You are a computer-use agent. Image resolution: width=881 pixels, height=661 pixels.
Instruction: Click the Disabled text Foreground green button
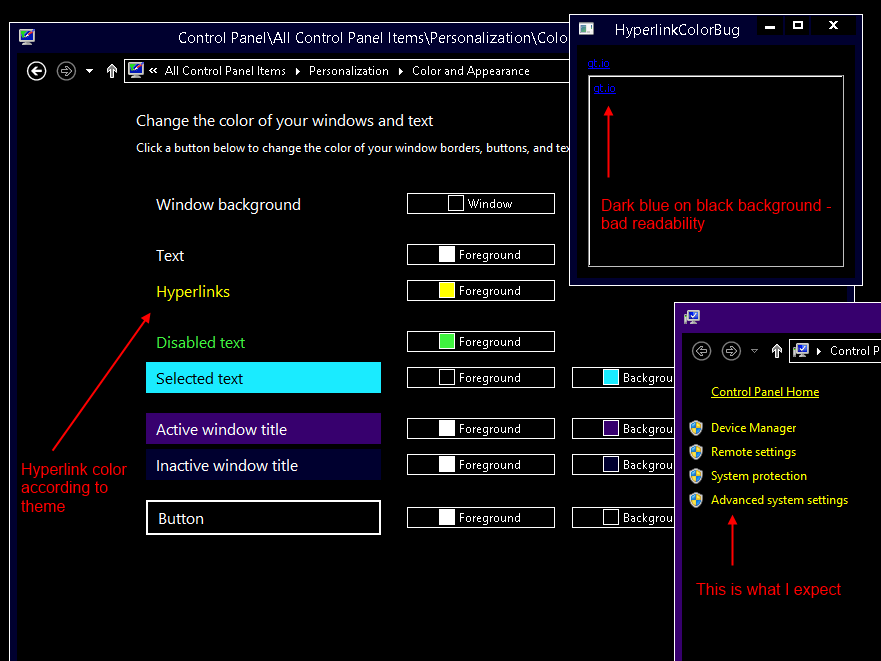[x=481, y=342]
